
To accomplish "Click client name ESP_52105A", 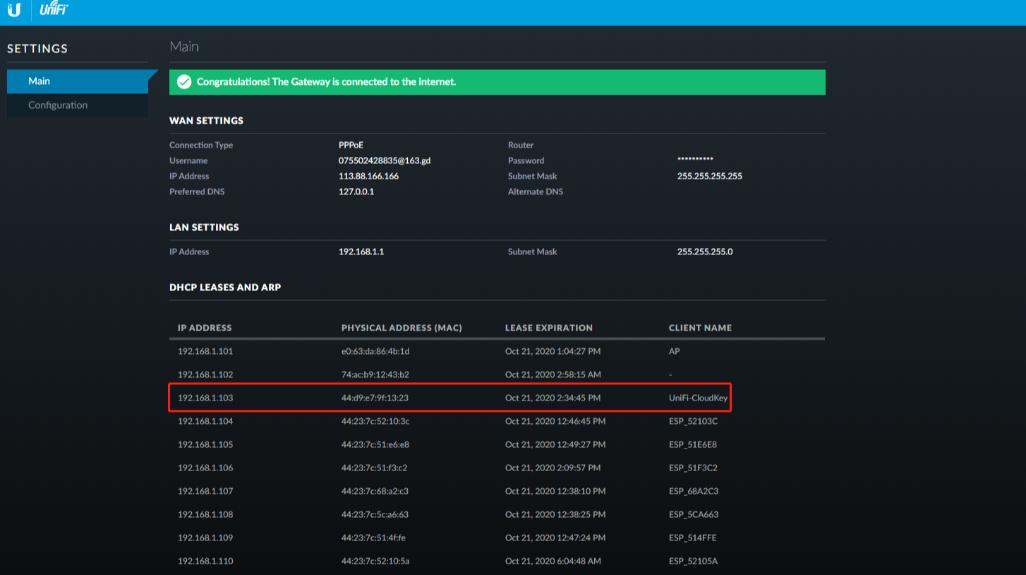I will click(693, 561).
